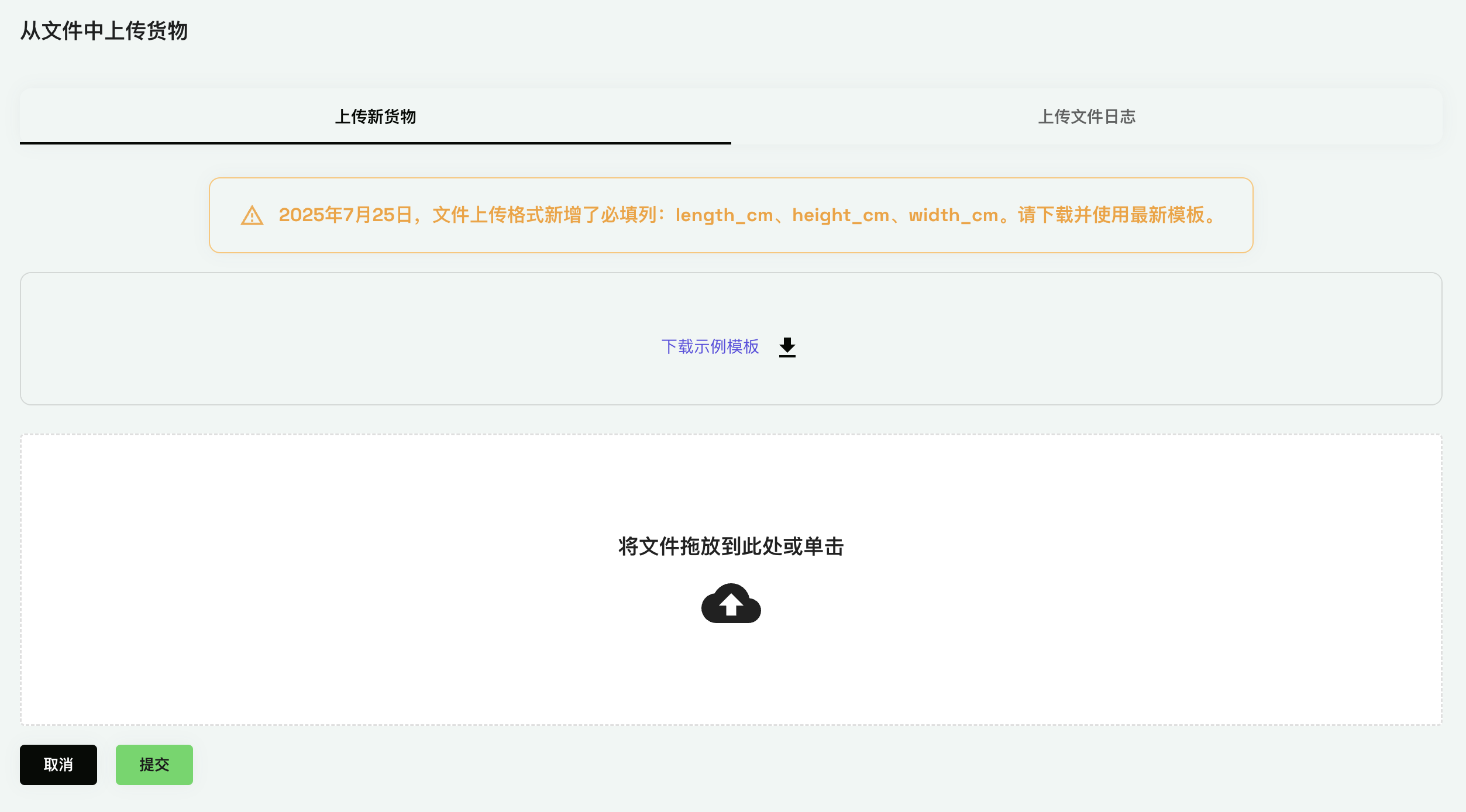Click the 从文件中上传货物 page heading
This screenshot has height=812, width=1466.
point(104,30)
